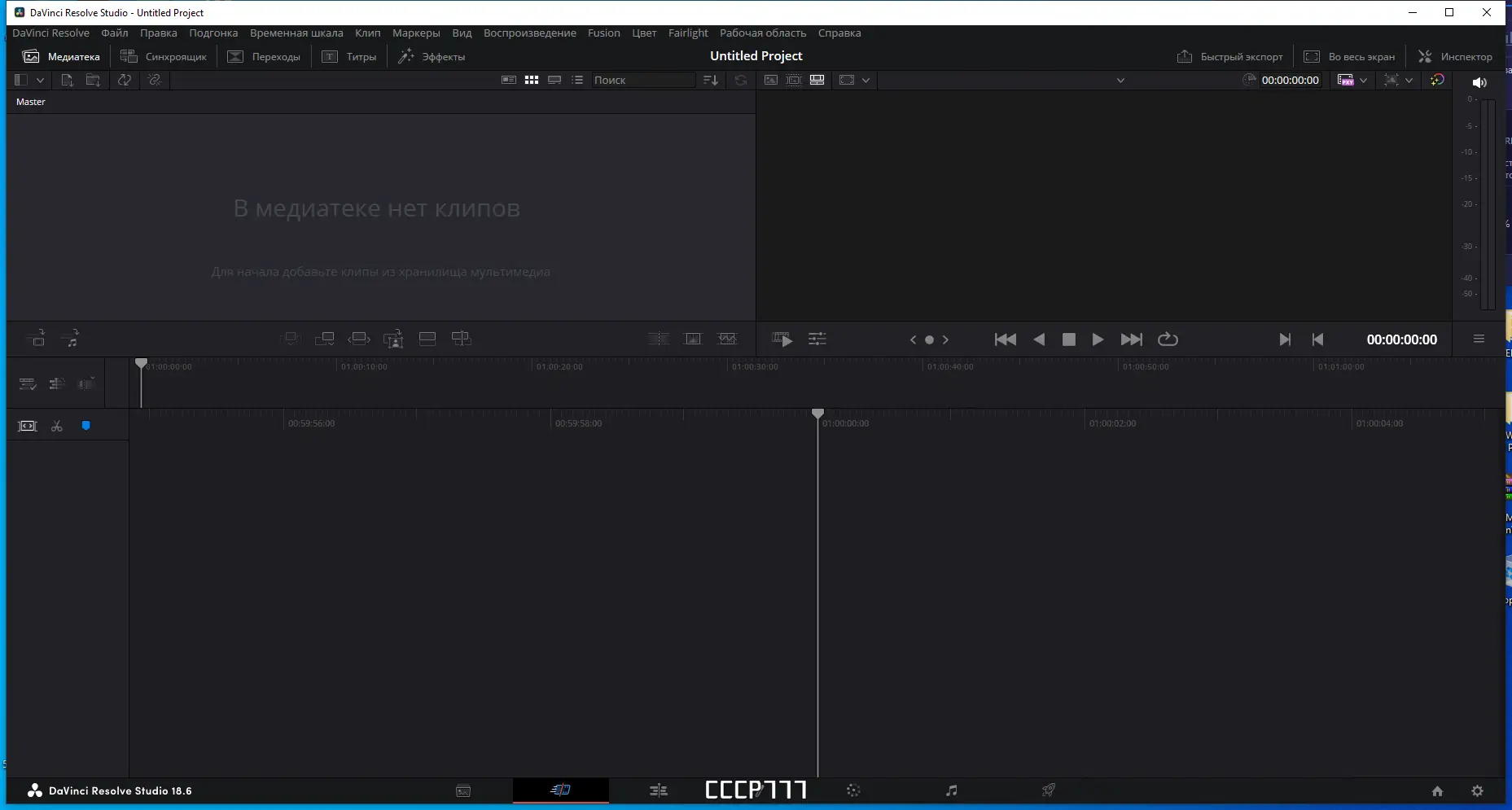Import media file icon in media pool toolbar

click(x=67, y=80)
